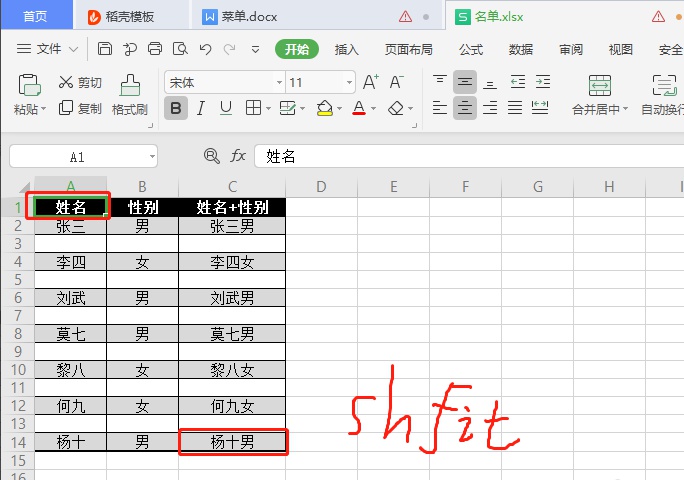
Task: Toggle middle vertical alignment
Action: point(465,82)
